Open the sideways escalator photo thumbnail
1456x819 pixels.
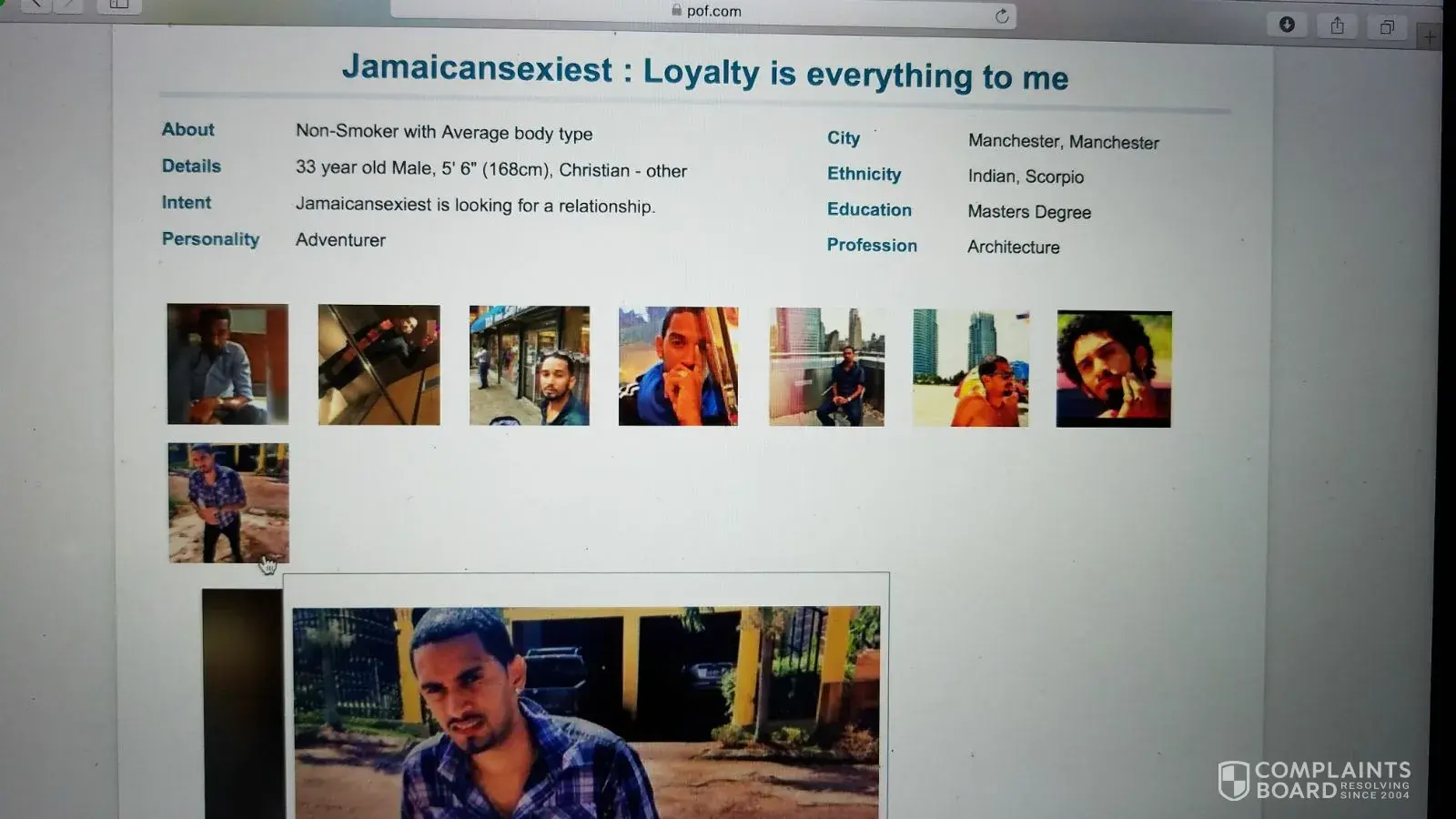point(379,365)
